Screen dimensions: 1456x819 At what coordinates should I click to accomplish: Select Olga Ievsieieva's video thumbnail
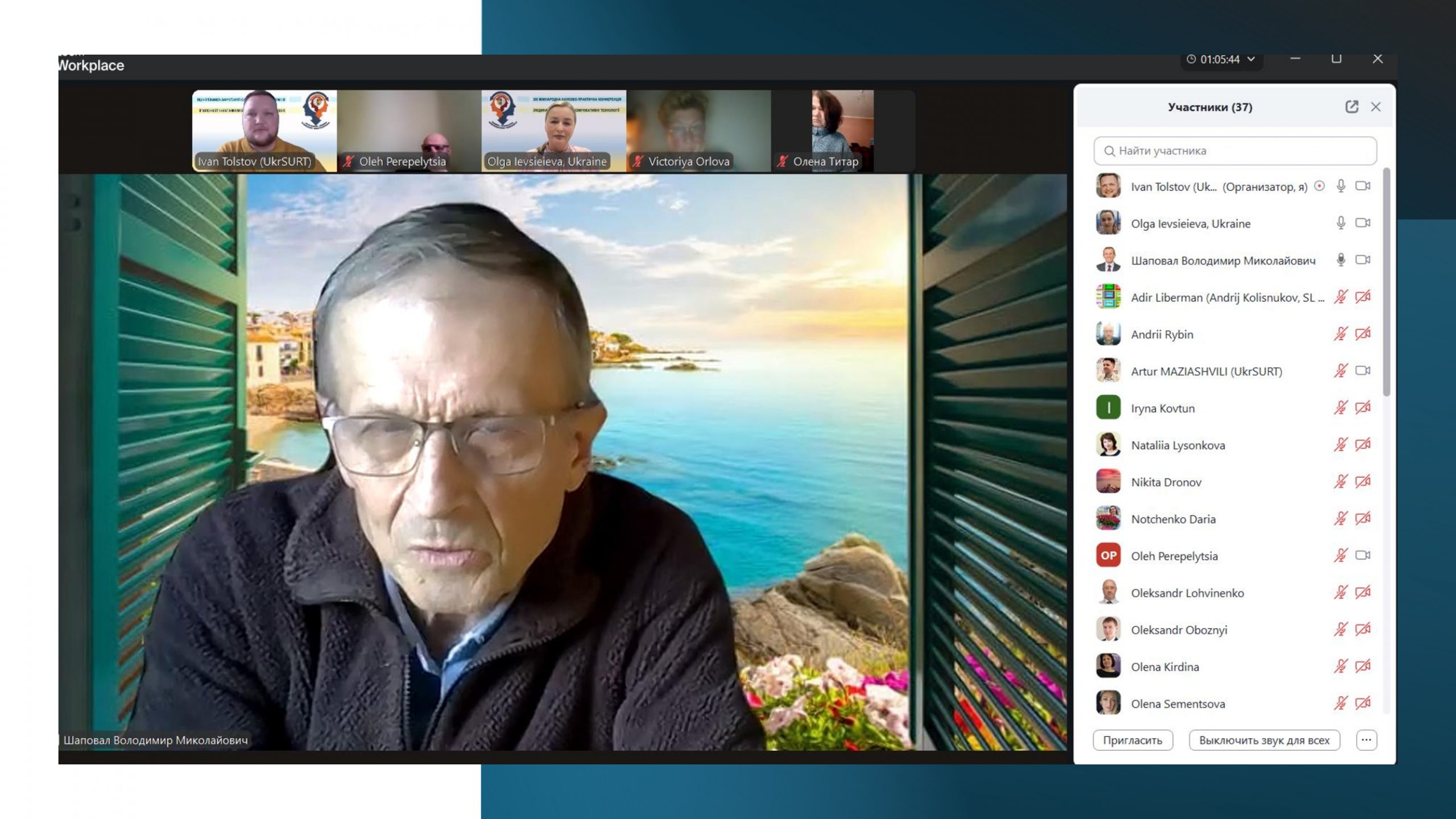pyautogui.click(x=553, y=130)
